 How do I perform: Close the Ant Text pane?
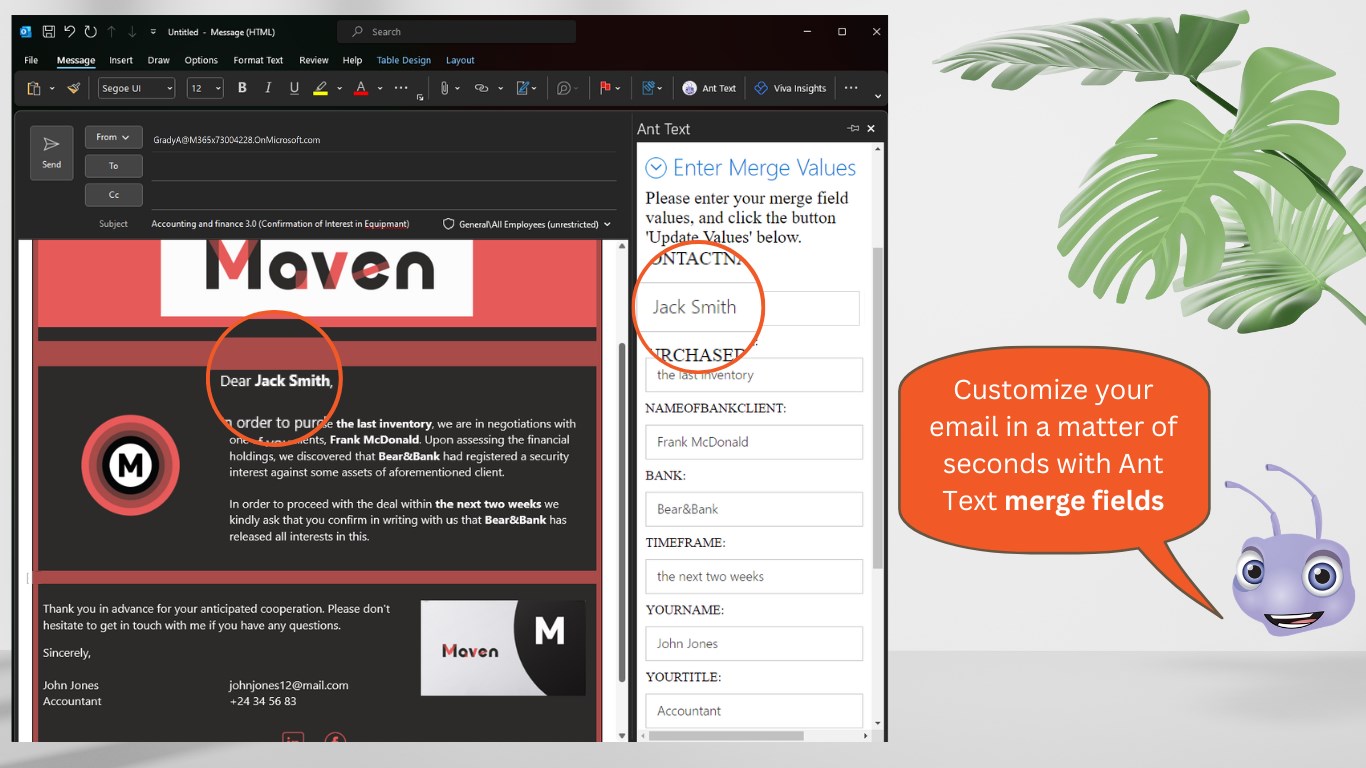click(x=871, y=129)
